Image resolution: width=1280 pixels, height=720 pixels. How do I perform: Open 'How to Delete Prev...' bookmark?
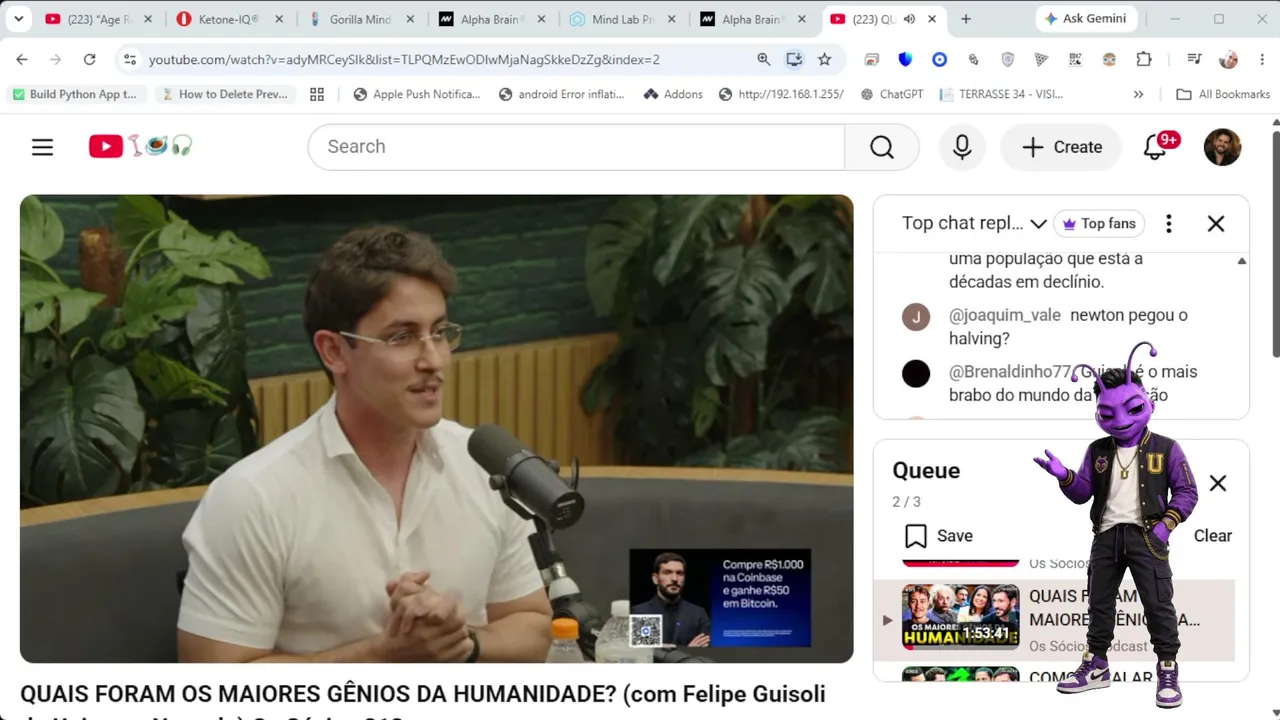click(x=224, y=94)
